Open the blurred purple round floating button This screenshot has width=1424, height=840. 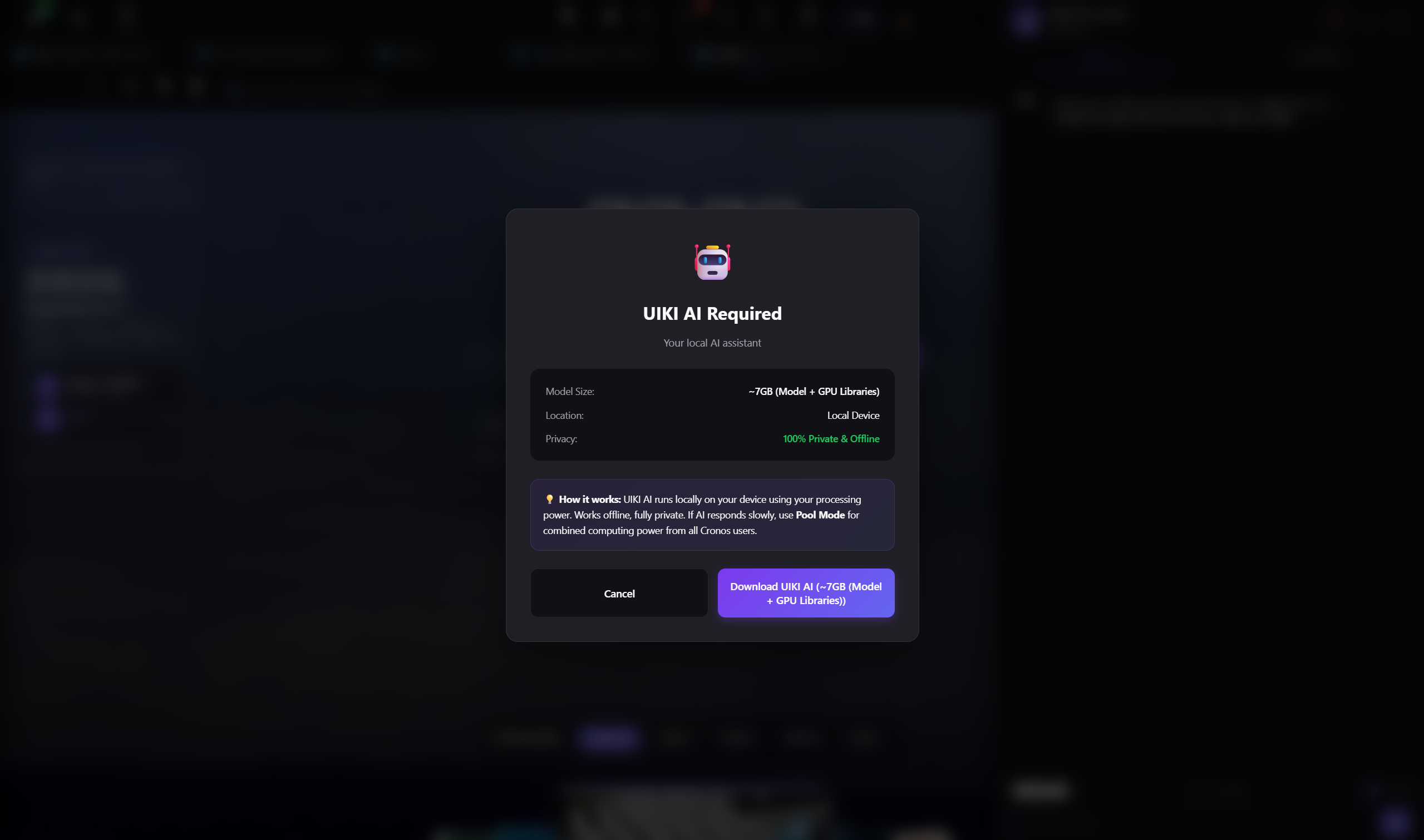[1395, 822]
